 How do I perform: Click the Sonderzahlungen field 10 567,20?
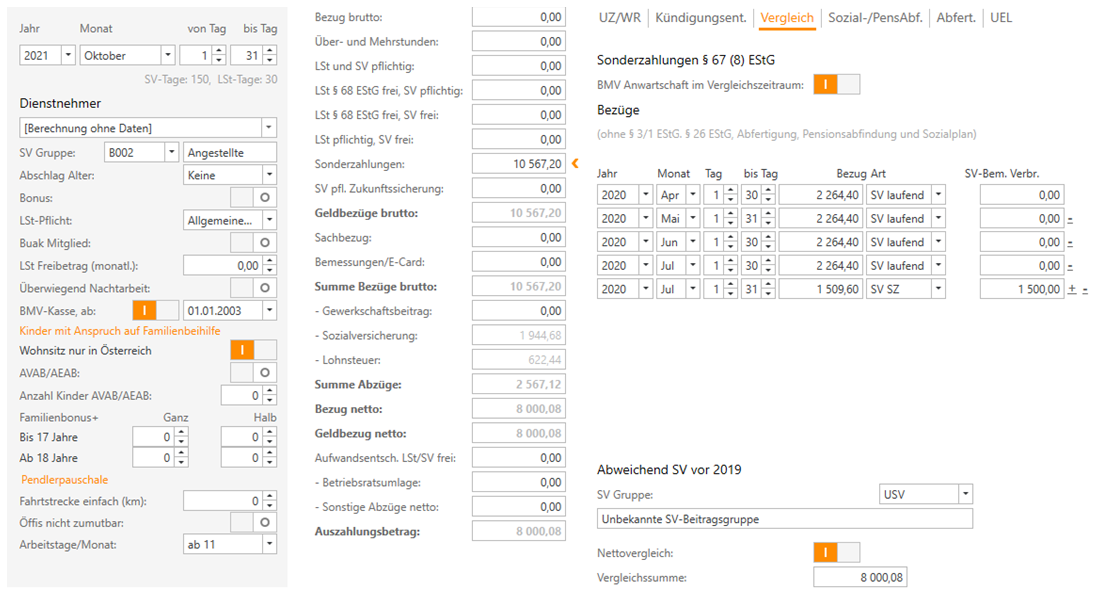[519, 163]
